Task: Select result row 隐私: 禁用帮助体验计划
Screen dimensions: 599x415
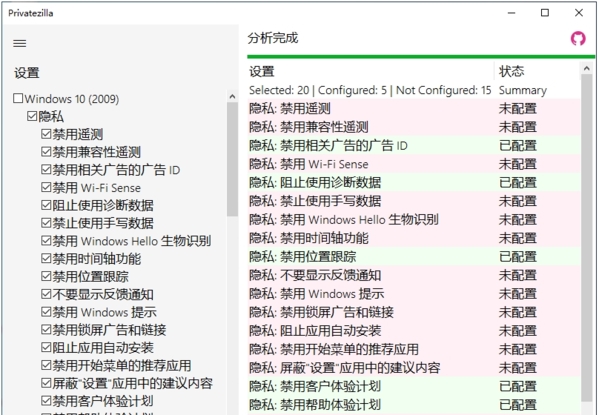Action: point(414,405)
